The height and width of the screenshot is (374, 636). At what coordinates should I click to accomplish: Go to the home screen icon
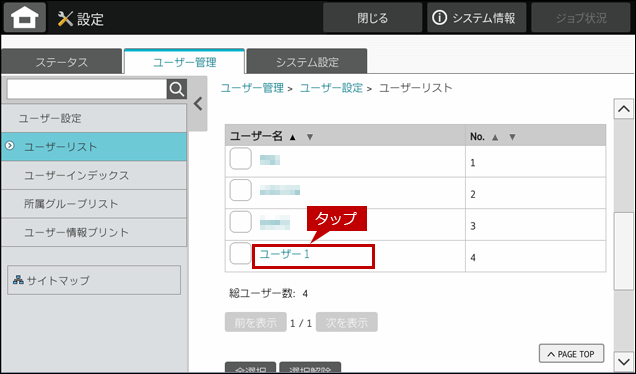coord(25,17)
